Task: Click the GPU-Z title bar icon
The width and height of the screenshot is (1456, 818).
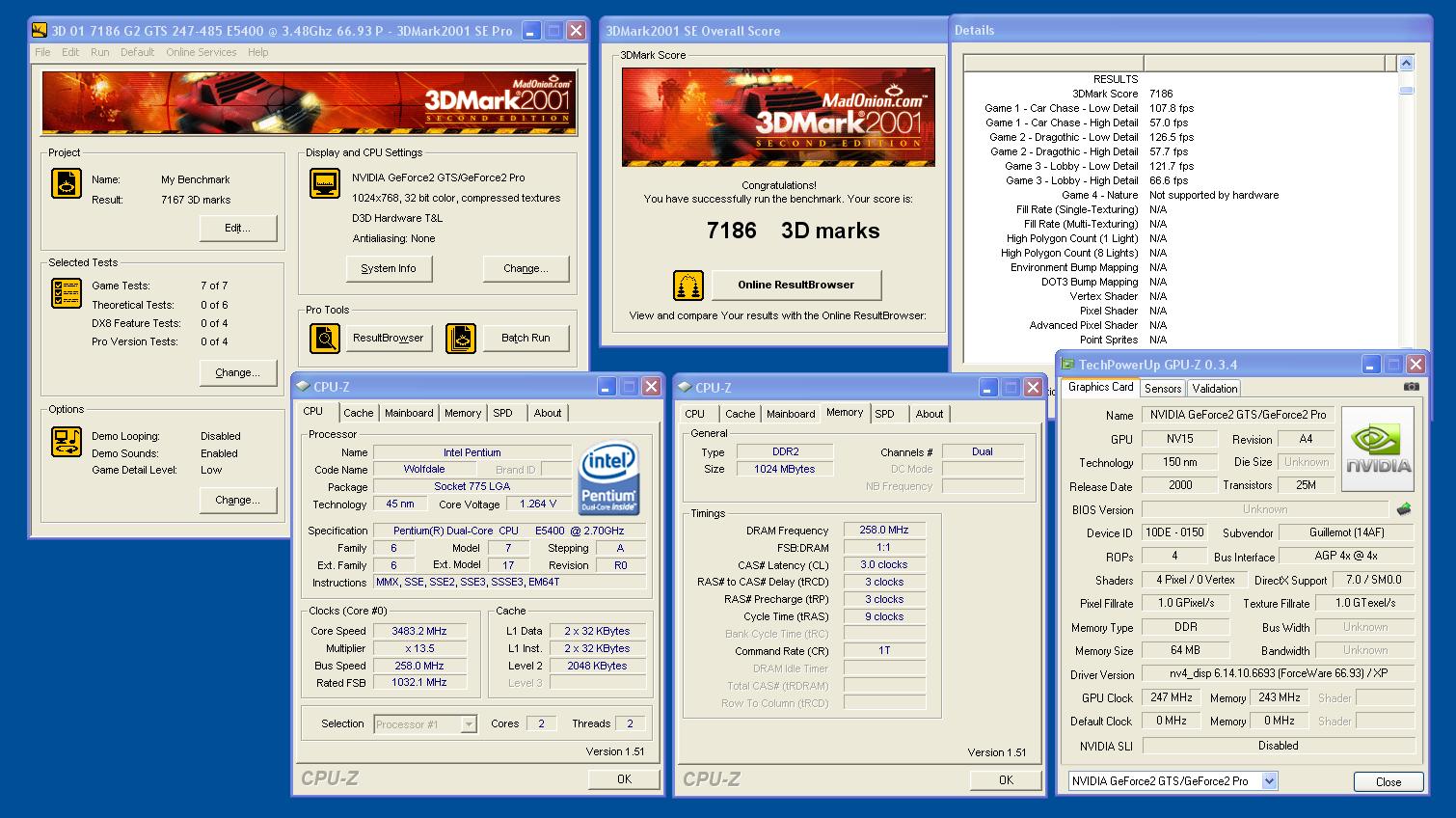Action: [1067, 365]
